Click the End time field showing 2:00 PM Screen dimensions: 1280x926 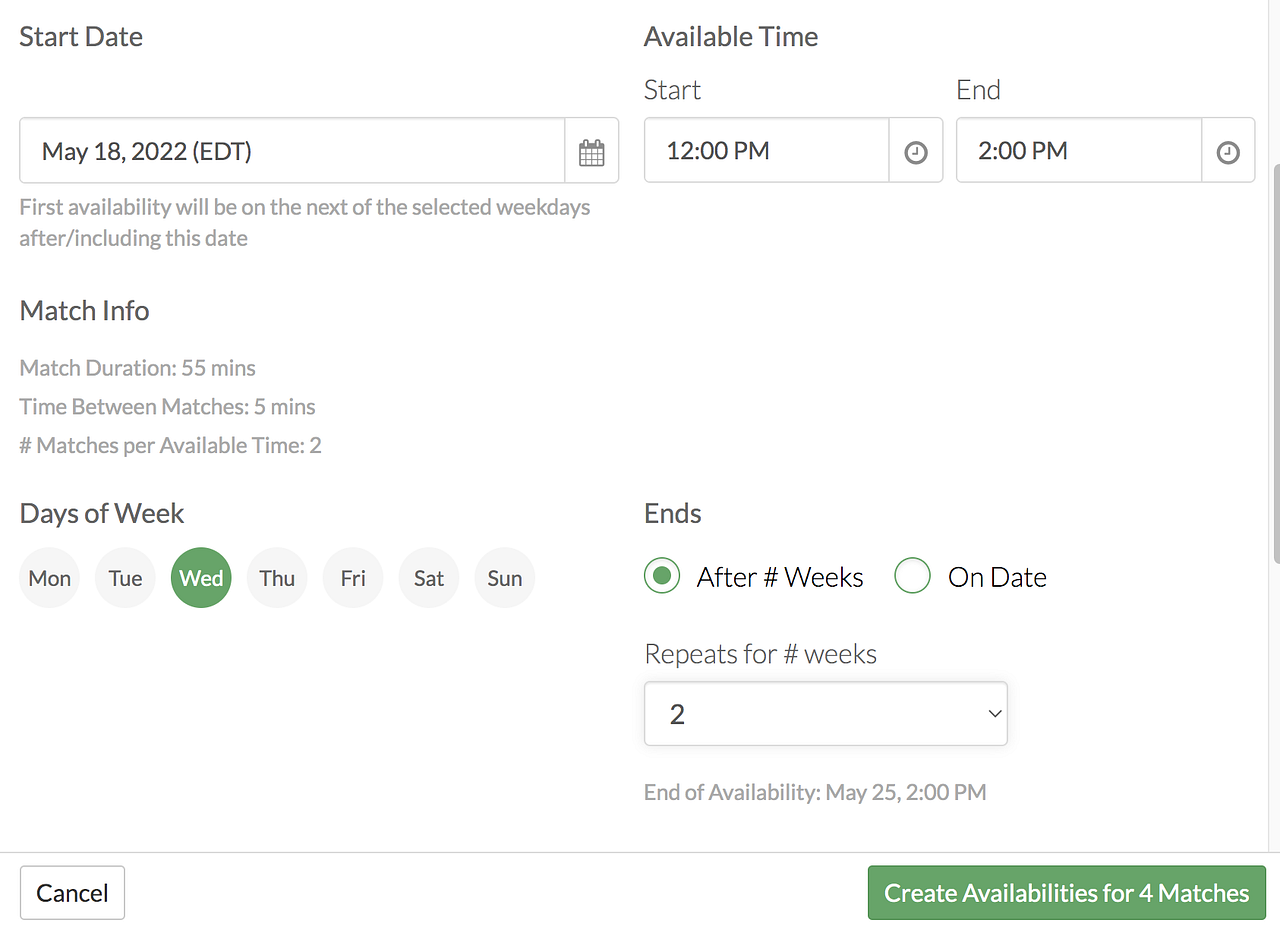tap(1078, 152)
